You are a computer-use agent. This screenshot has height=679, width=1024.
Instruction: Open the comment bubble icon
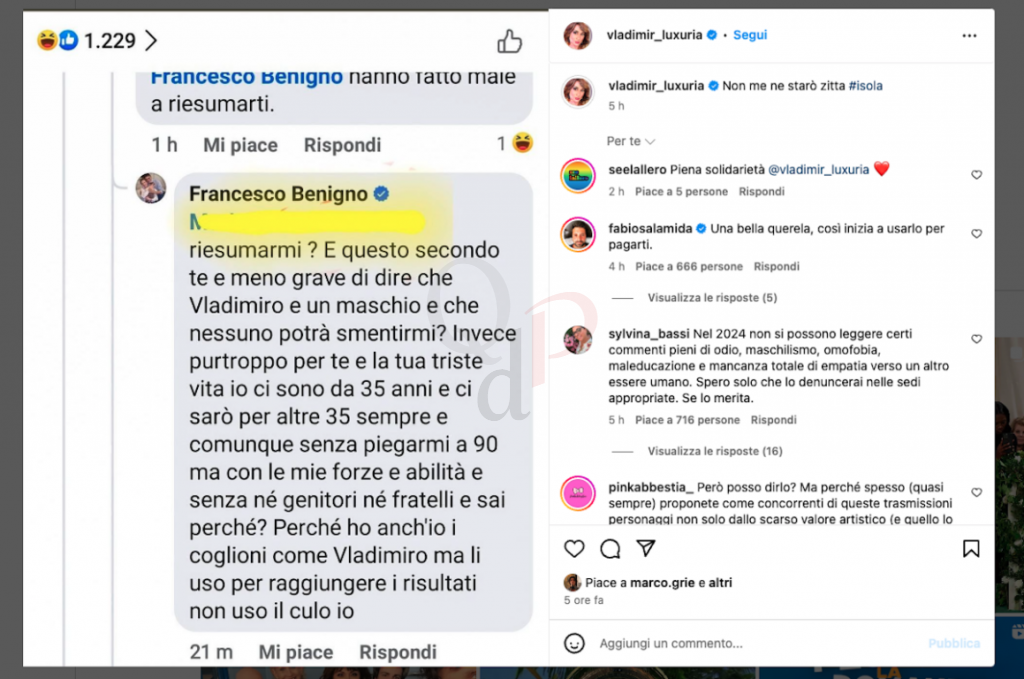[x=610, y=548]
